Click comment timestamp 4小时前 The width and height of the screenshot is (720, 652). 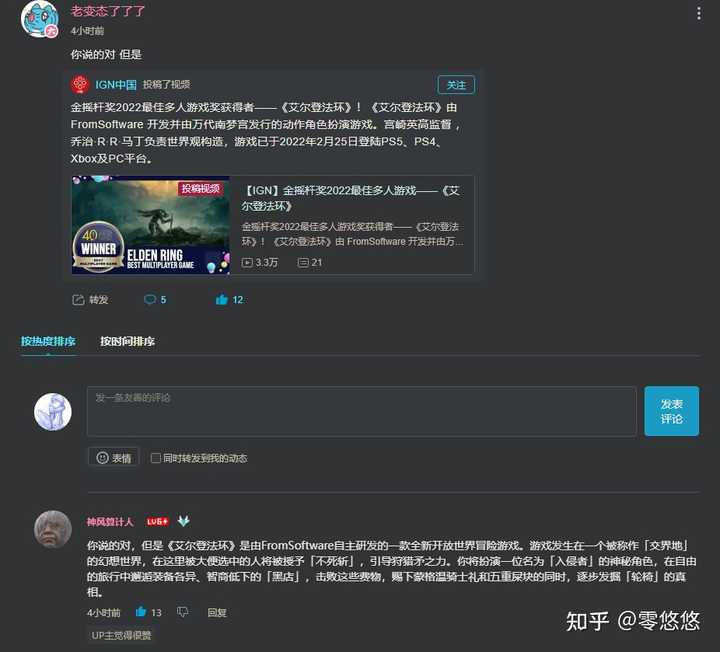(104, 613)
